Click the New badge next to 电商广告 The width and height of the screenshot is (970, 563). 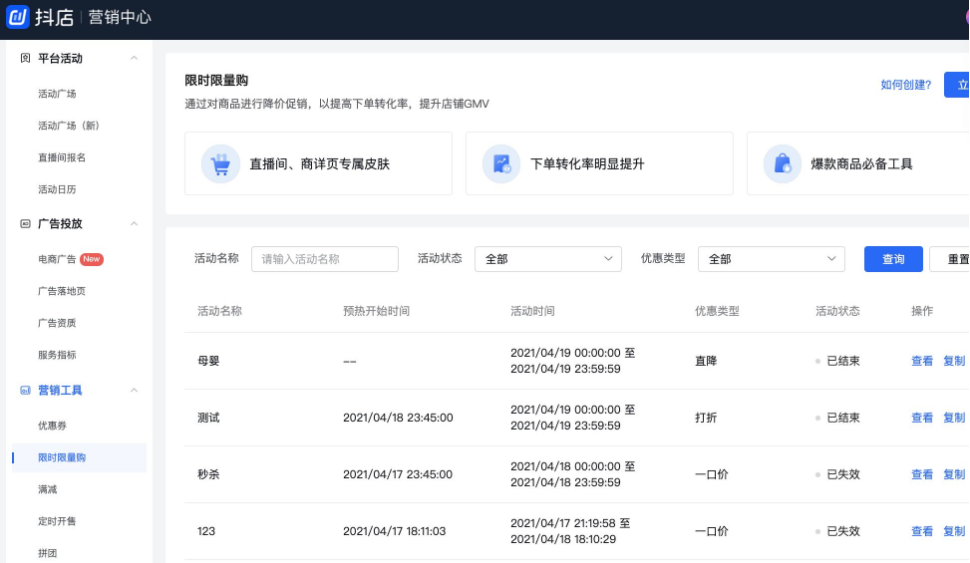coord(92,259)
